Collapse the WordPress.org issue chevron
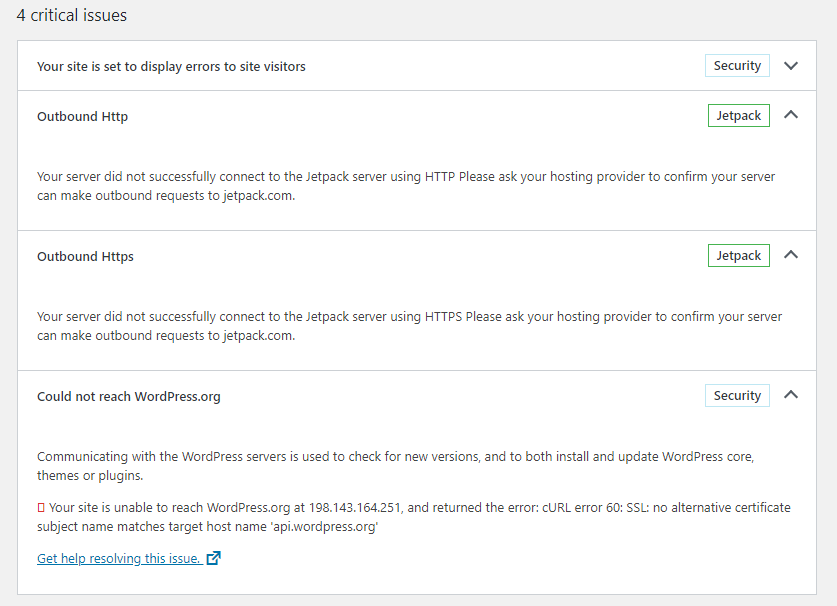The image size is (837, 606). point(791,395)
